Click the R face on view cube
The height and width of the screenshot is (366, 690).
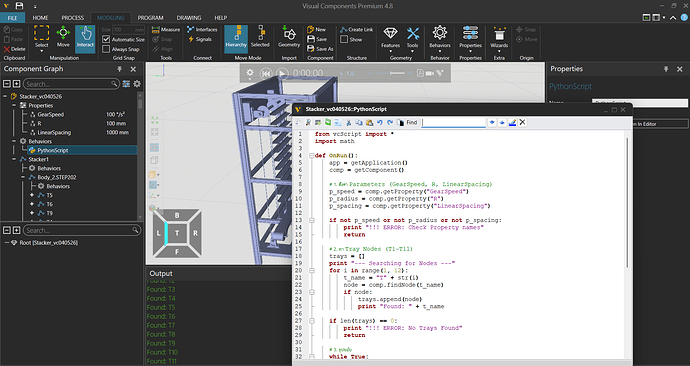pos(195,233)
